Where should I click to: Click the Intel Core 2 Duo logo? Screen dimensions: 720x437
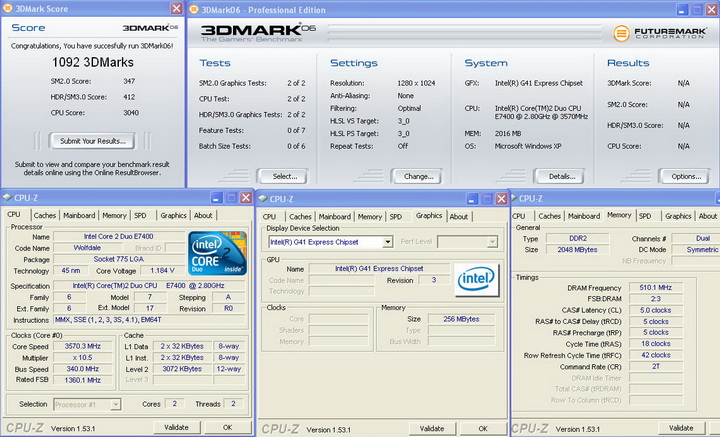(x=217, y=253)
